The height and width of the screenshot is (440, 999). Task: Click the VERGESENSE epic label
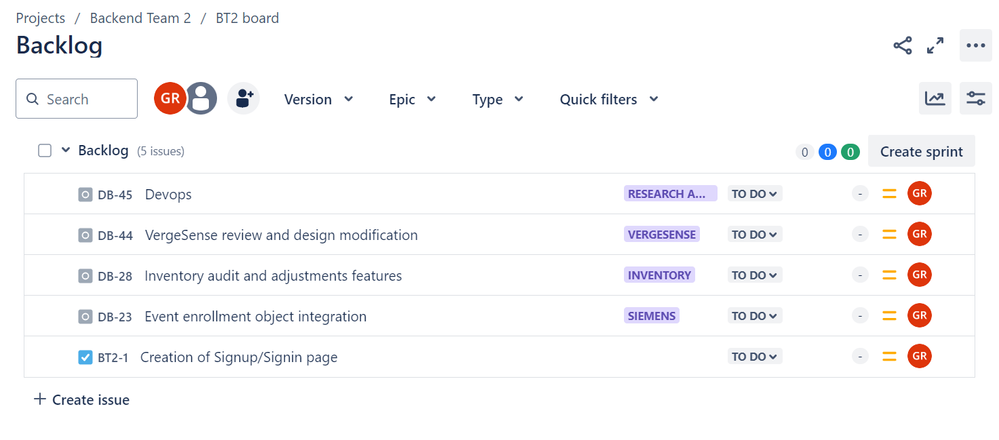[662, 235]
